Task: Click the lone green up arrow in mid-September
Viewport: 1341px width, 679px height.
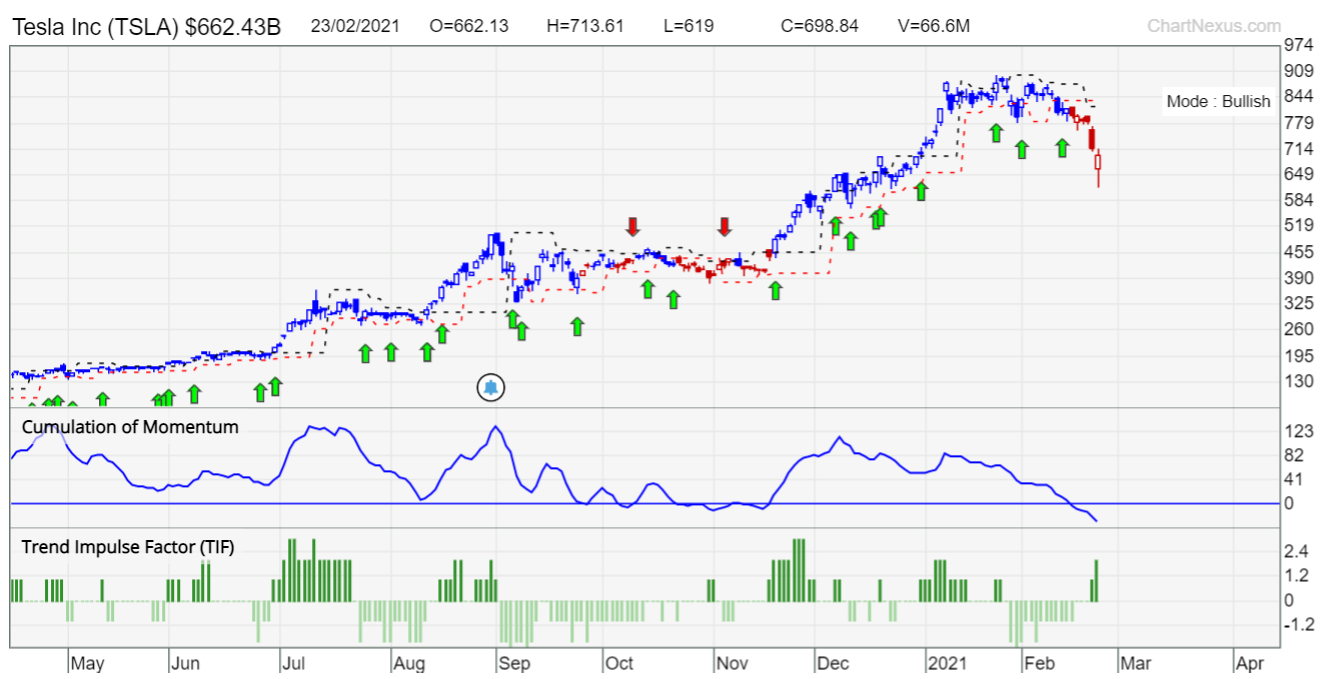Action: point(577,325)
